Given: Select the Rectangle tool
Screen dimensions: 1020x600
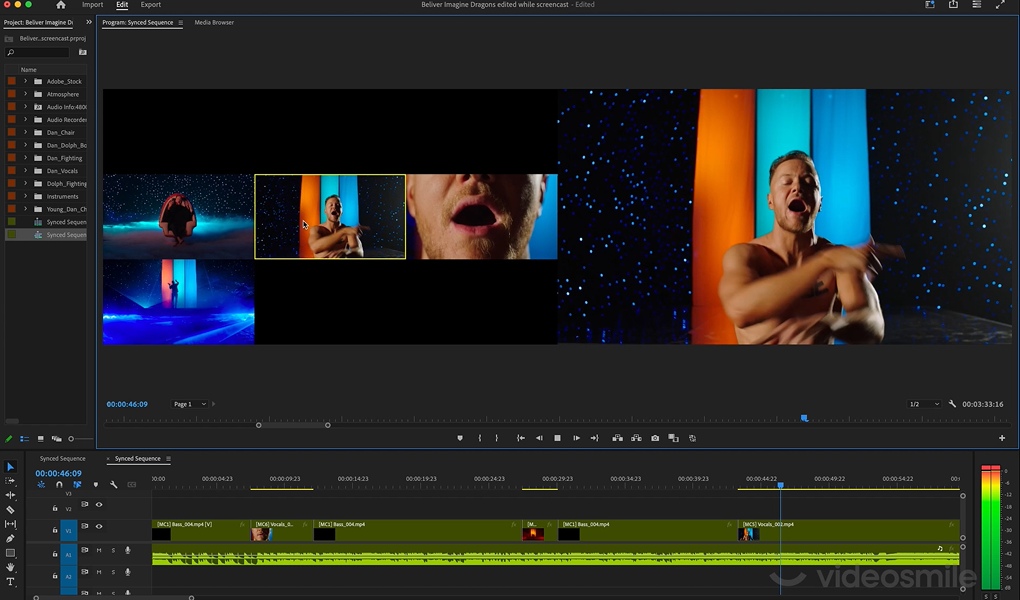Looking at the screenshot, I should point(10,553).
